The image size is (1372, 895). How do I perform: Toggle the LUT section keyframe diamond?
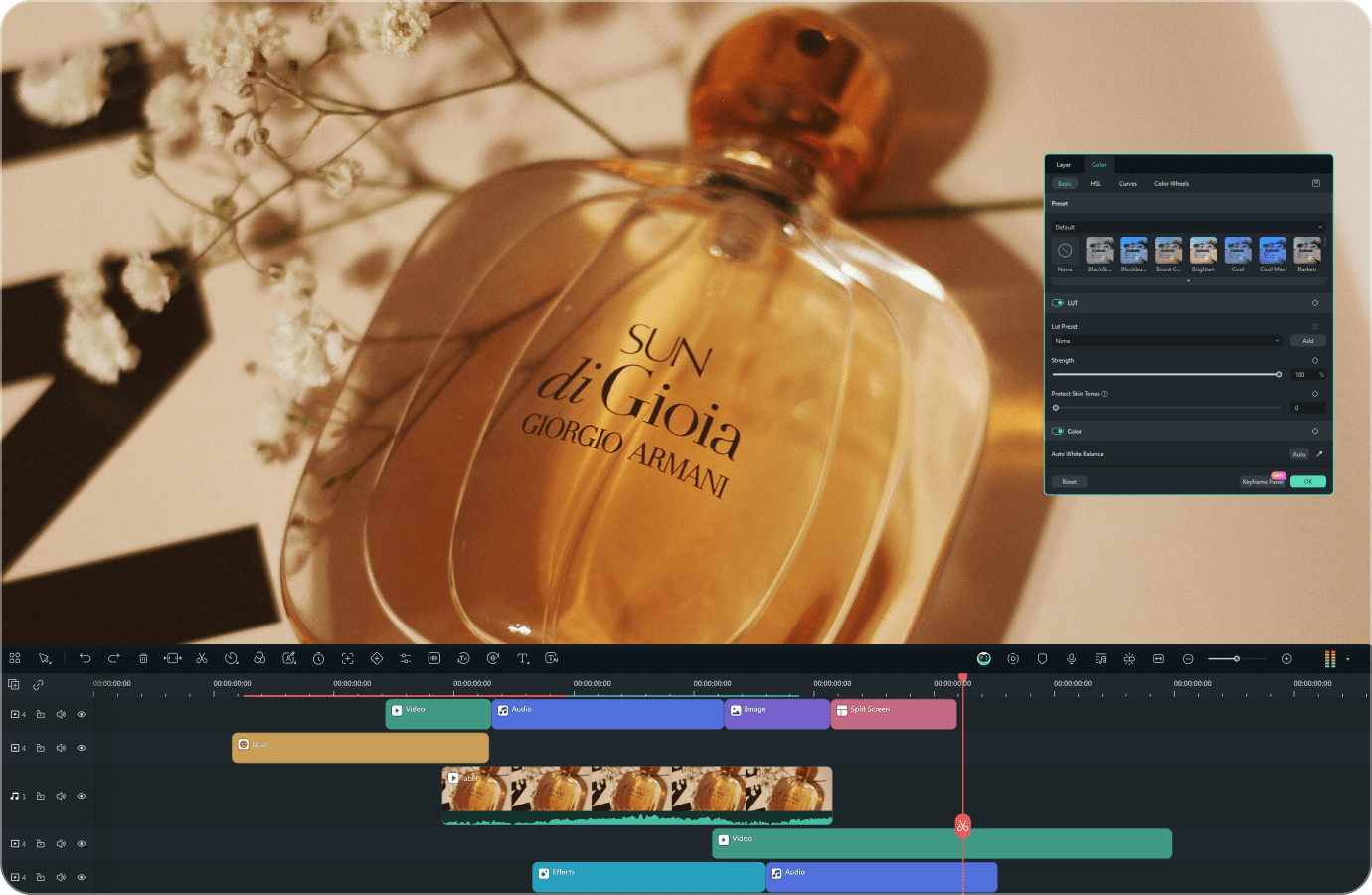click(1315, 303)
